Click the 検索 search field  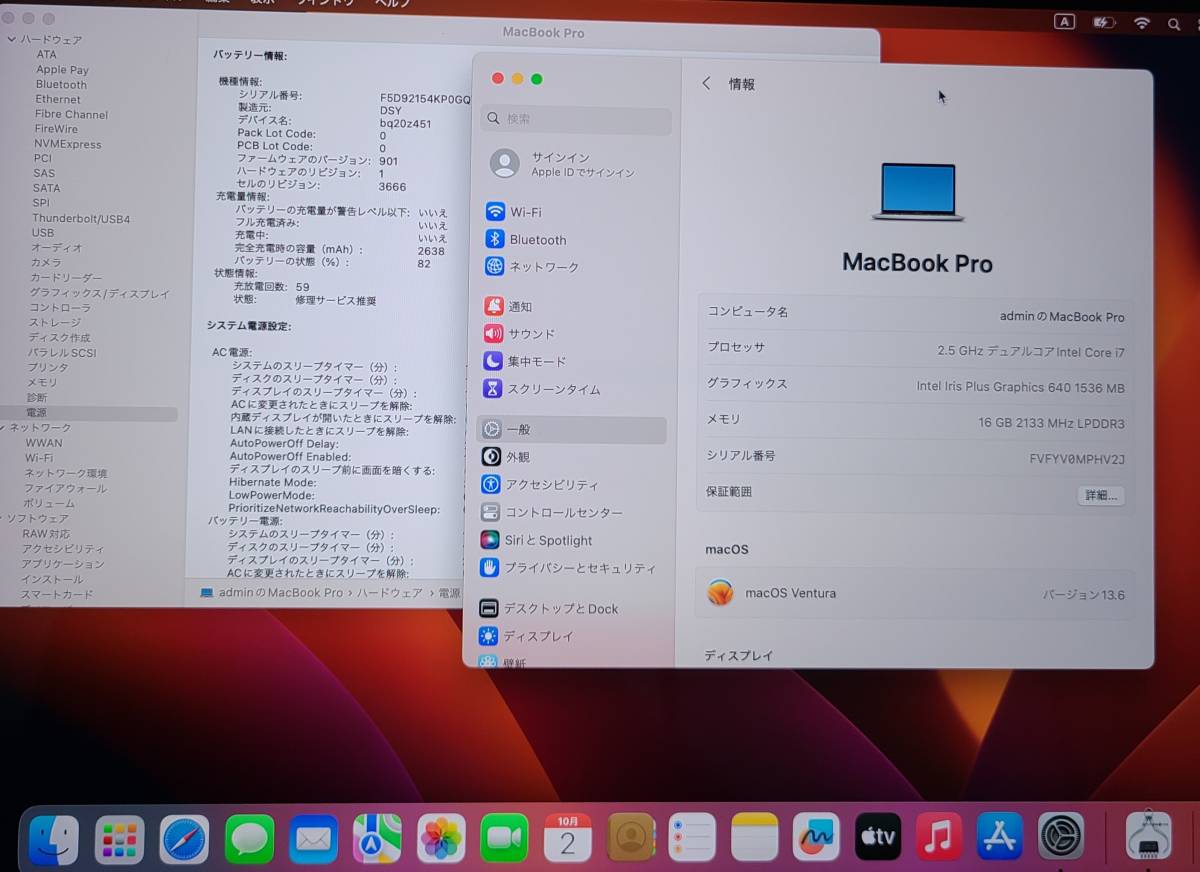point(576,120)
